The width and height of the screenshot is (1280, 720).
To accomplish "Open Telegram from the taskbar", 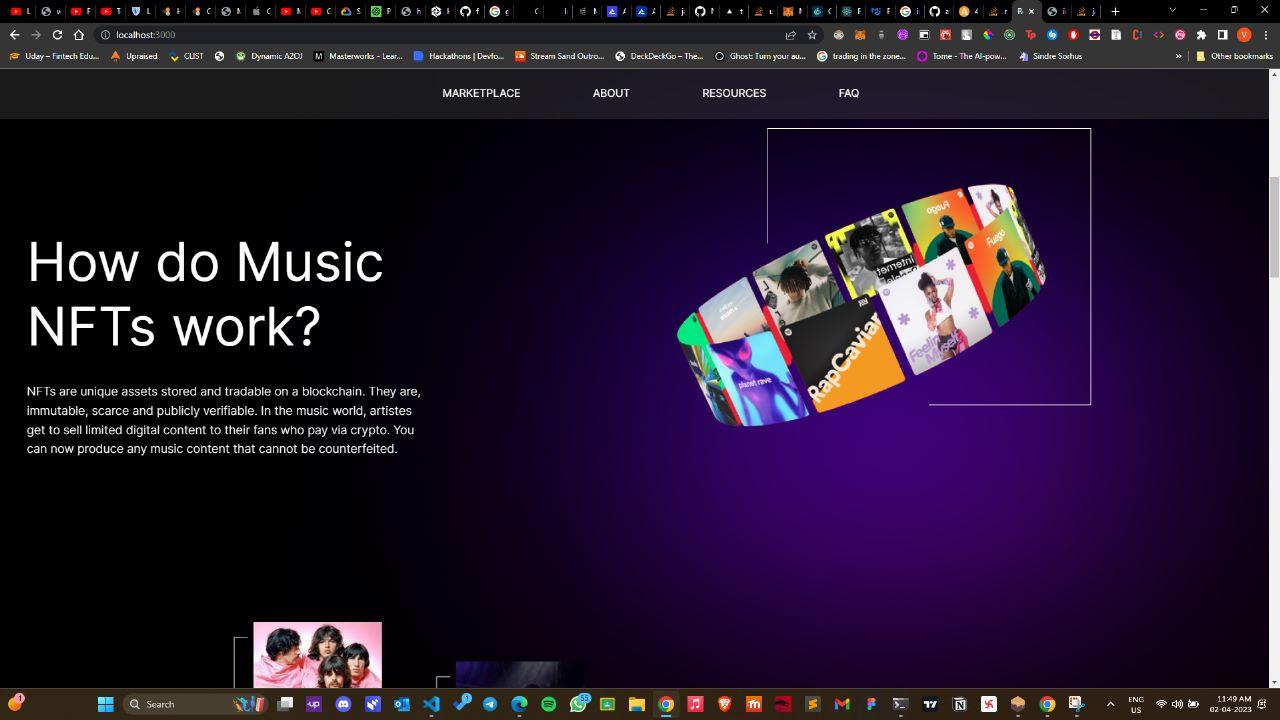I will (x=490, y=704).
